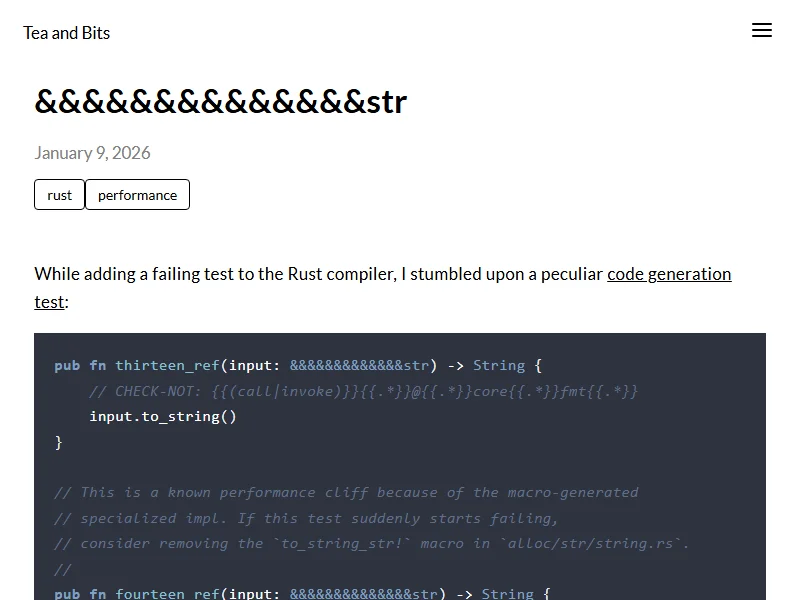Click the first pub keyword in the code
800x600 pixels.
coord(67,365)
